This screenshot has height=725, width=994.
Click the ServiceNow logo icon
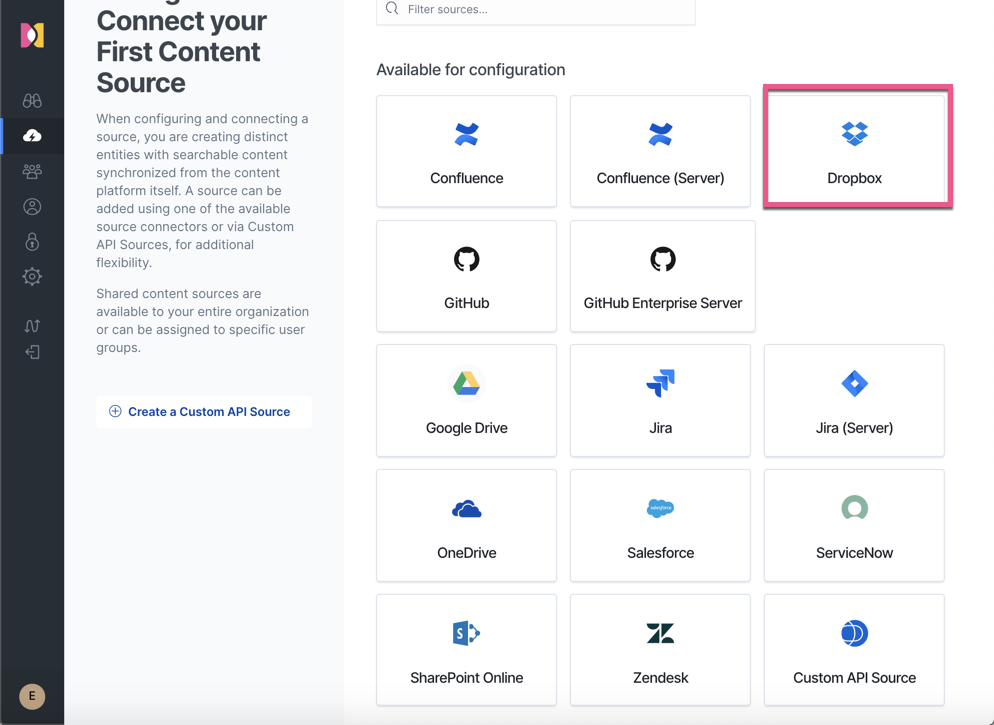pyautogui.click(x=855, y=508)
